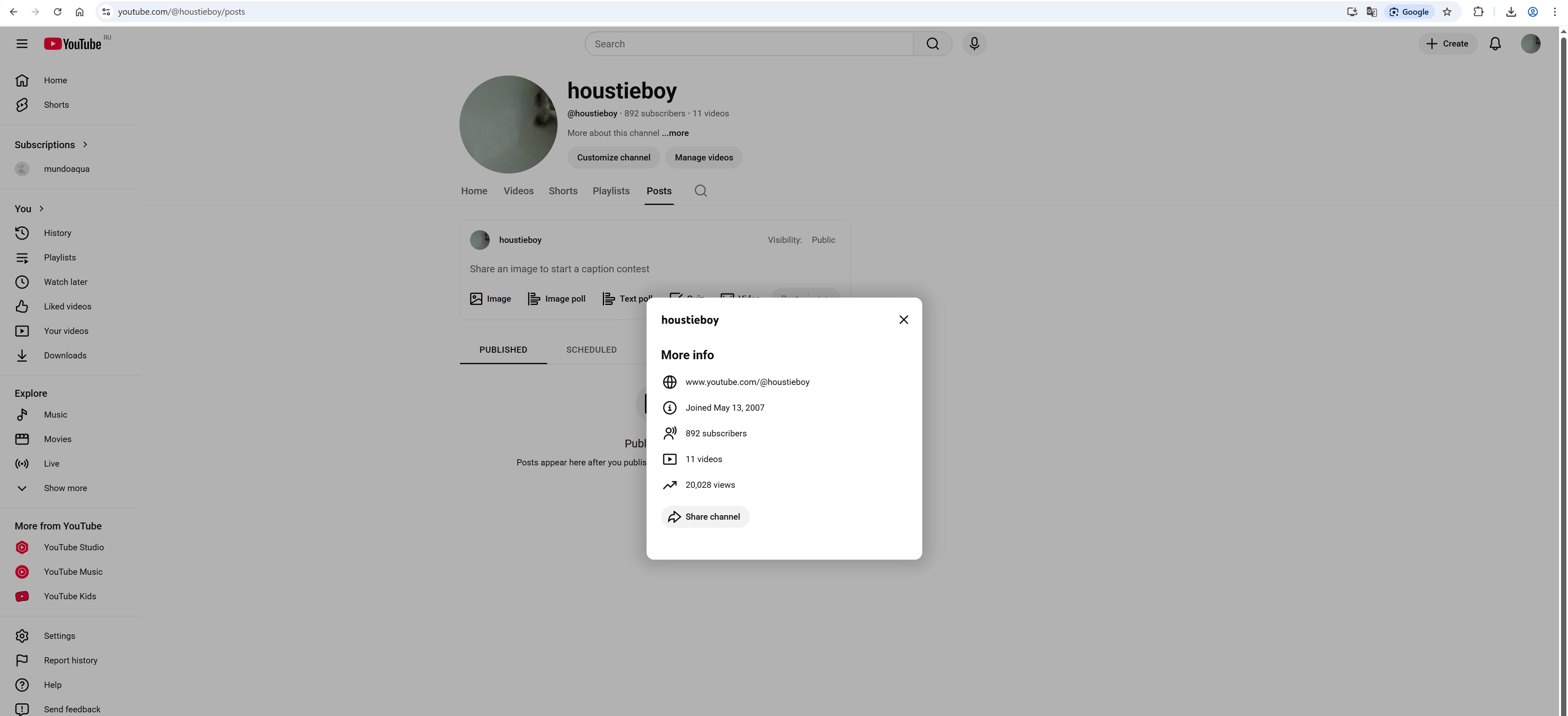Reload the page
The height and width of the screenshot is (716, 1568).
point(57,11)
